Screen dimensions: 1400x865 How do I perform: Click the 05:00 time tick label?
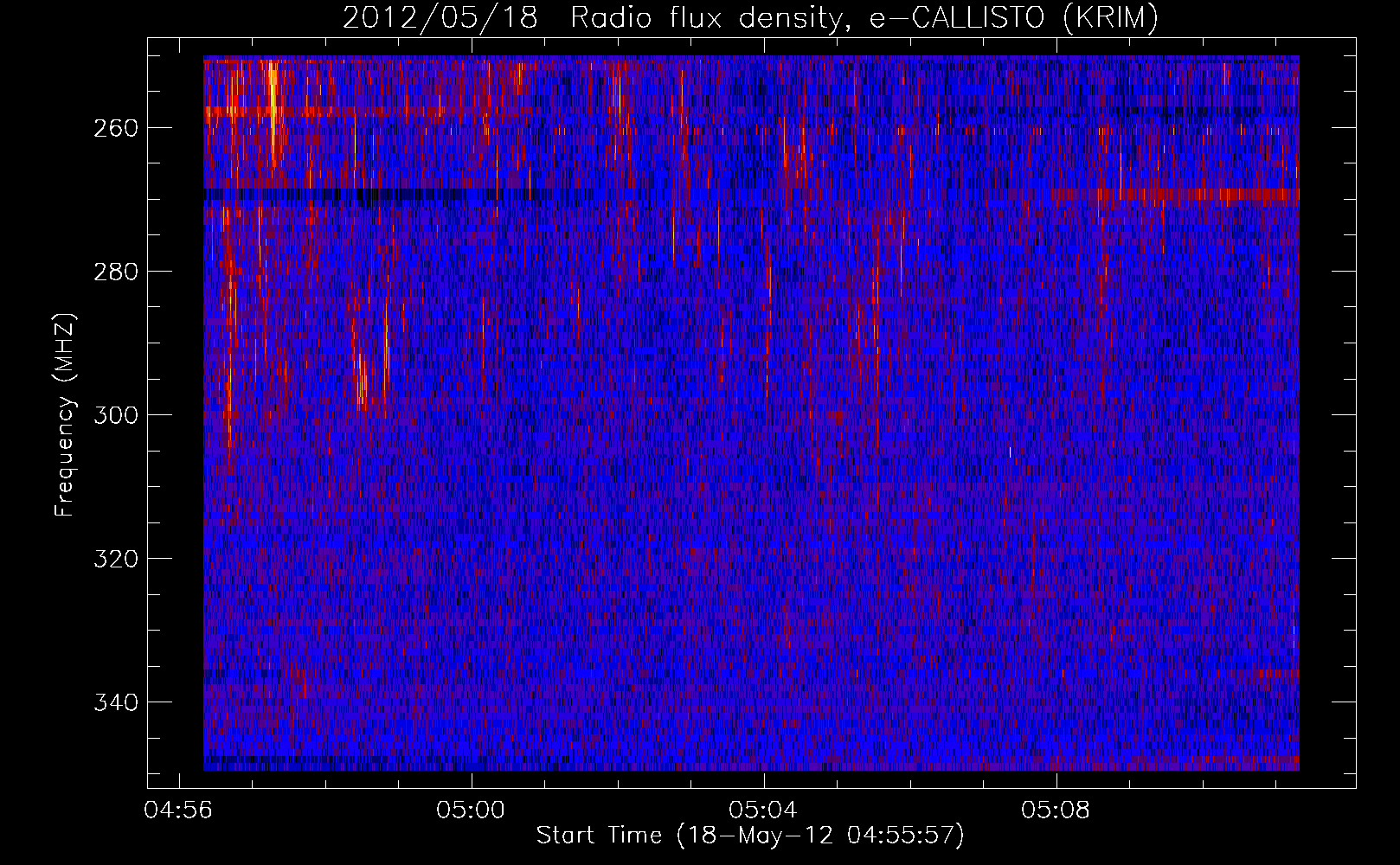[x=472, y=811]
